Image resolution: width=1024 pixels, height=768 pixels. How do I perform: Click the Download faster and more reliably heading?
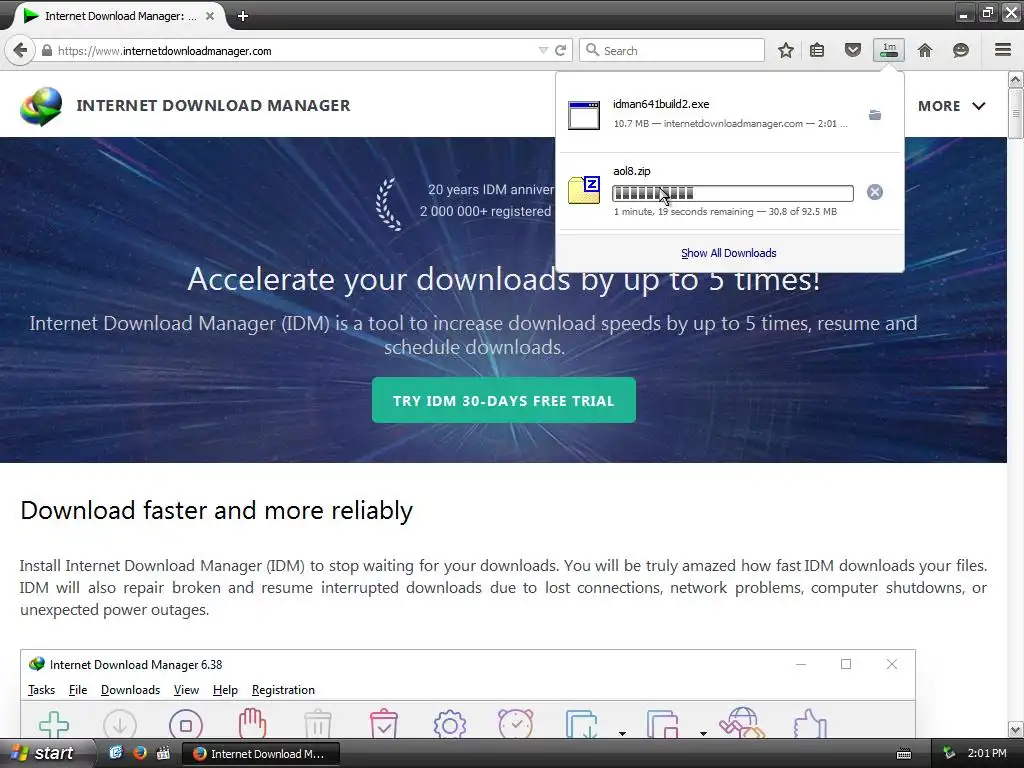pyautogui.click(x=217, y=511)
